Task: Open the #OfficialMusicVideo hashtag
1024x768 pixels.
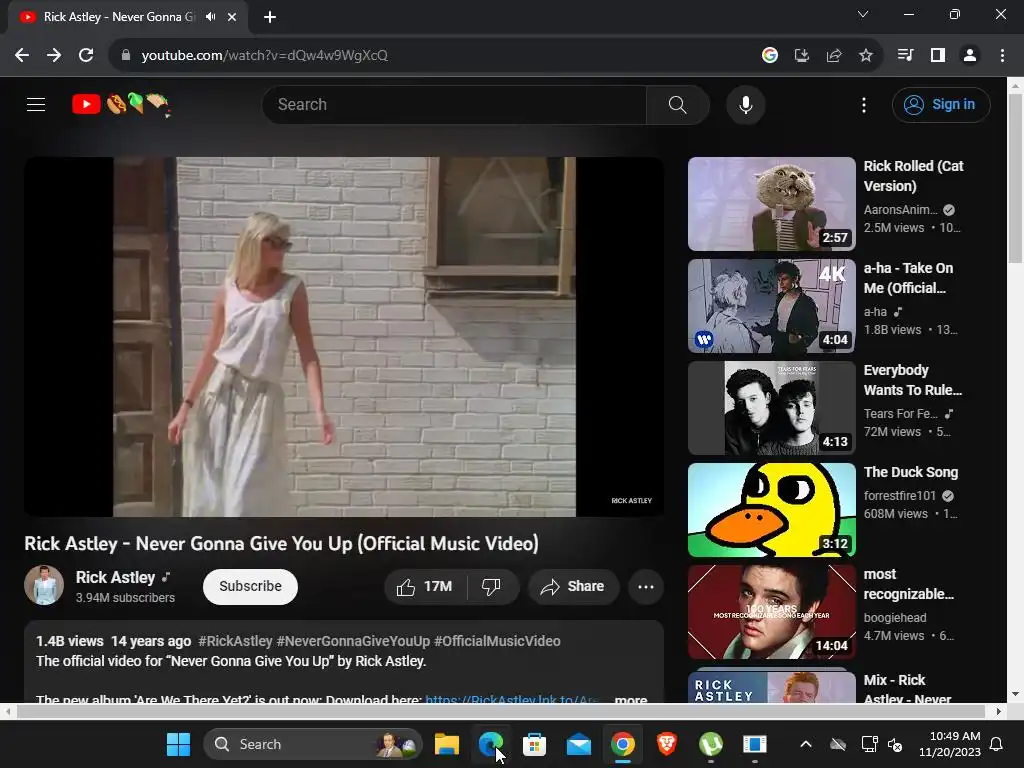Action: pyautogui.click(x=498, y=641)
